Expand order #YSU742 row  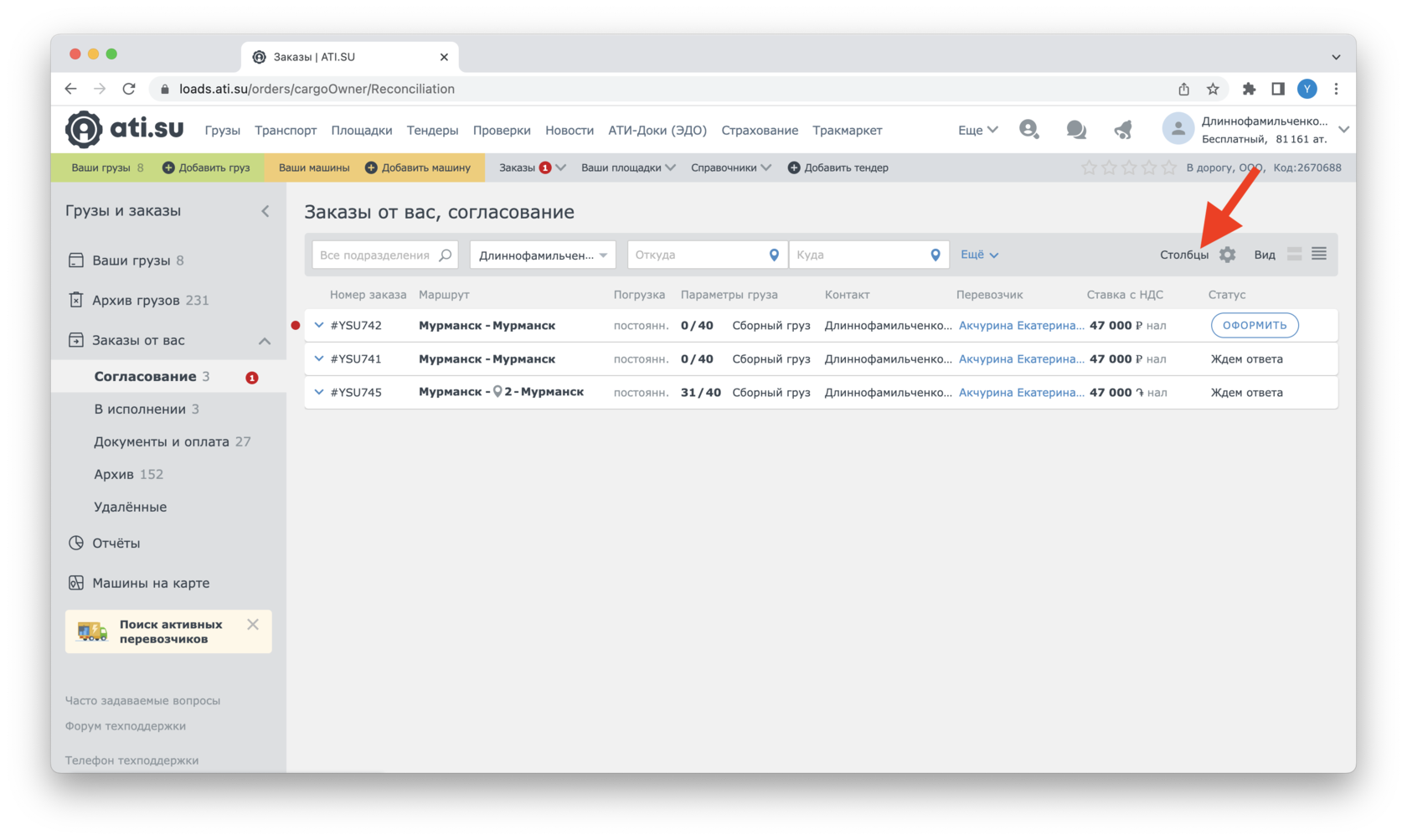(319, 325)
